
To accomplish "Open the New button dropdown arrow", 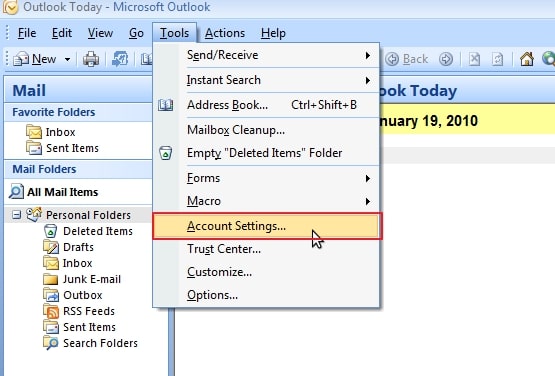I will click(x=67, y=59).
